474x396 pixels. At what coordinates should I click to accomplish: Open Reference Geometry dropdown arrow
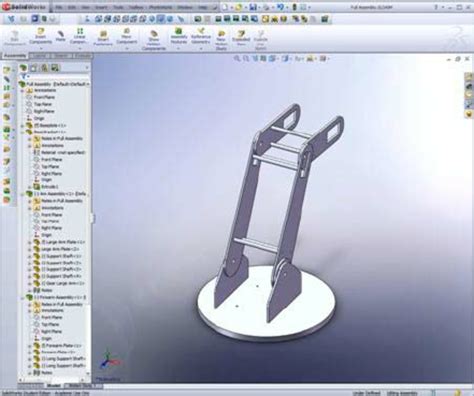201,48
